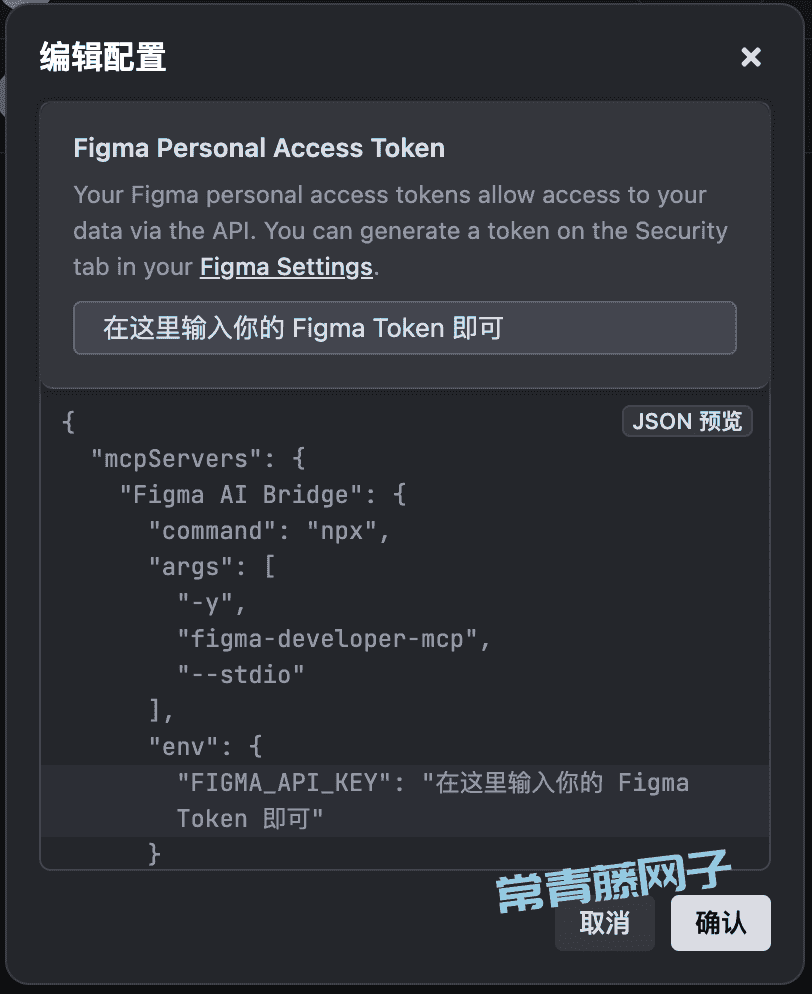The width and height of the screenshot is (812, 994).
Task: Click the "figma-developer-mcp" argument text
Action: 333,639
